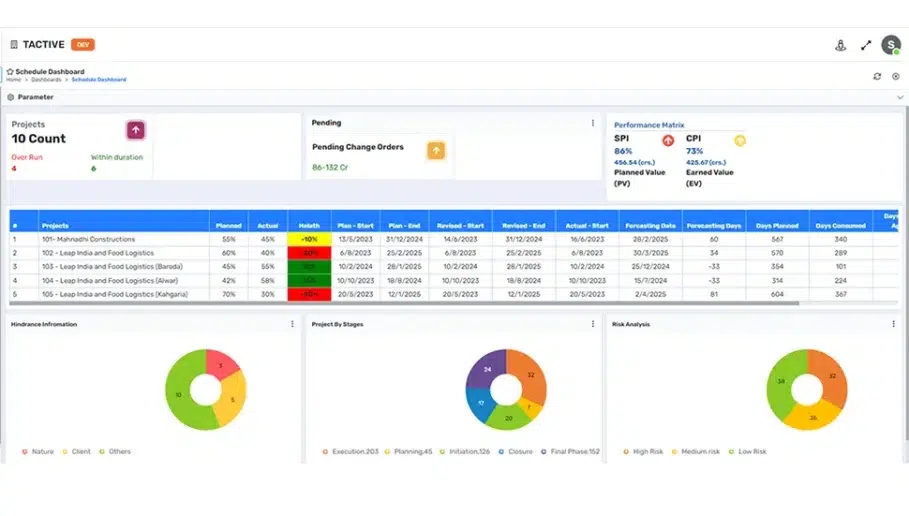909x516 pixels.
Task: Toggle Nature legend in Hindrance chart
Action: point(37,452)
